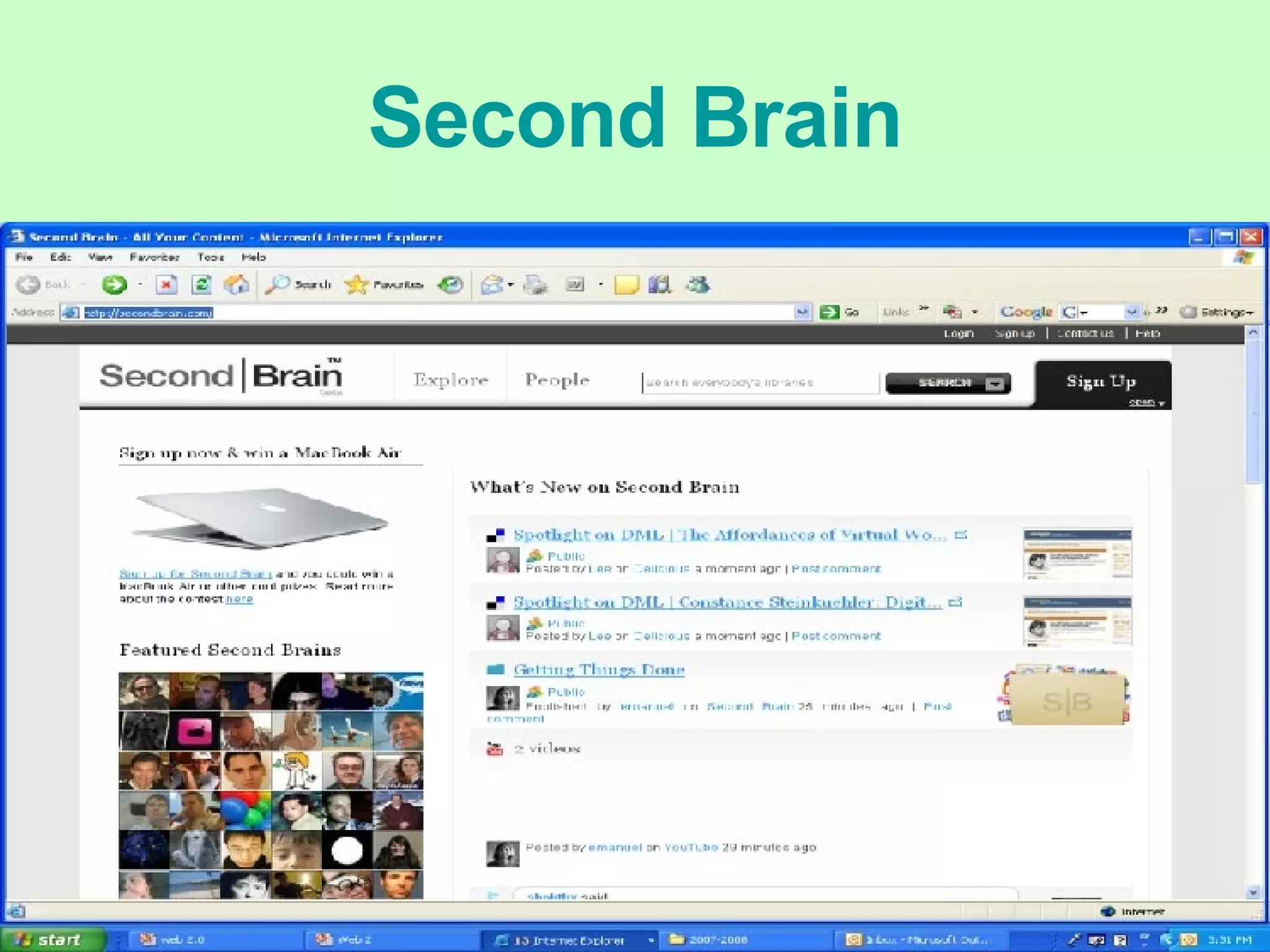Open the Explore tab
This screenshot has height=952, width=1270.
click(x=451, y=379)
